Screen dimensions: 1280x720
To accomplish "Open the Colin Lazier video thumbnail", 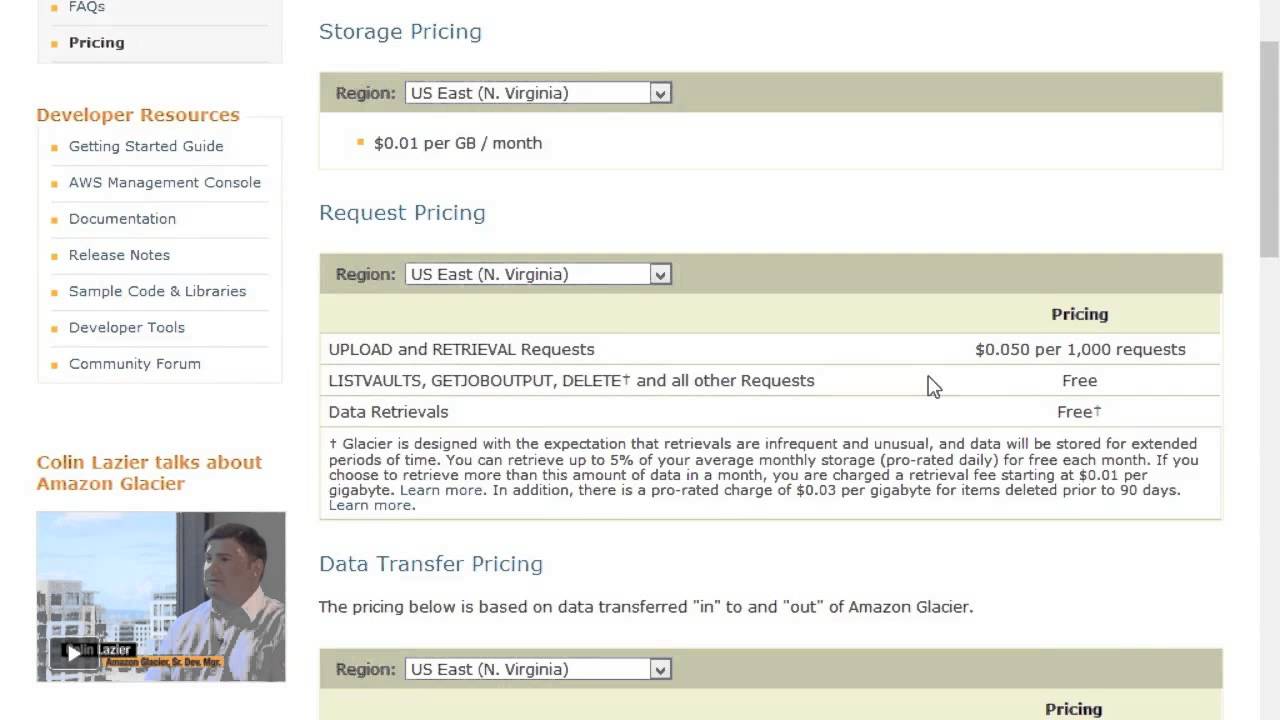I will click(161, 597).
